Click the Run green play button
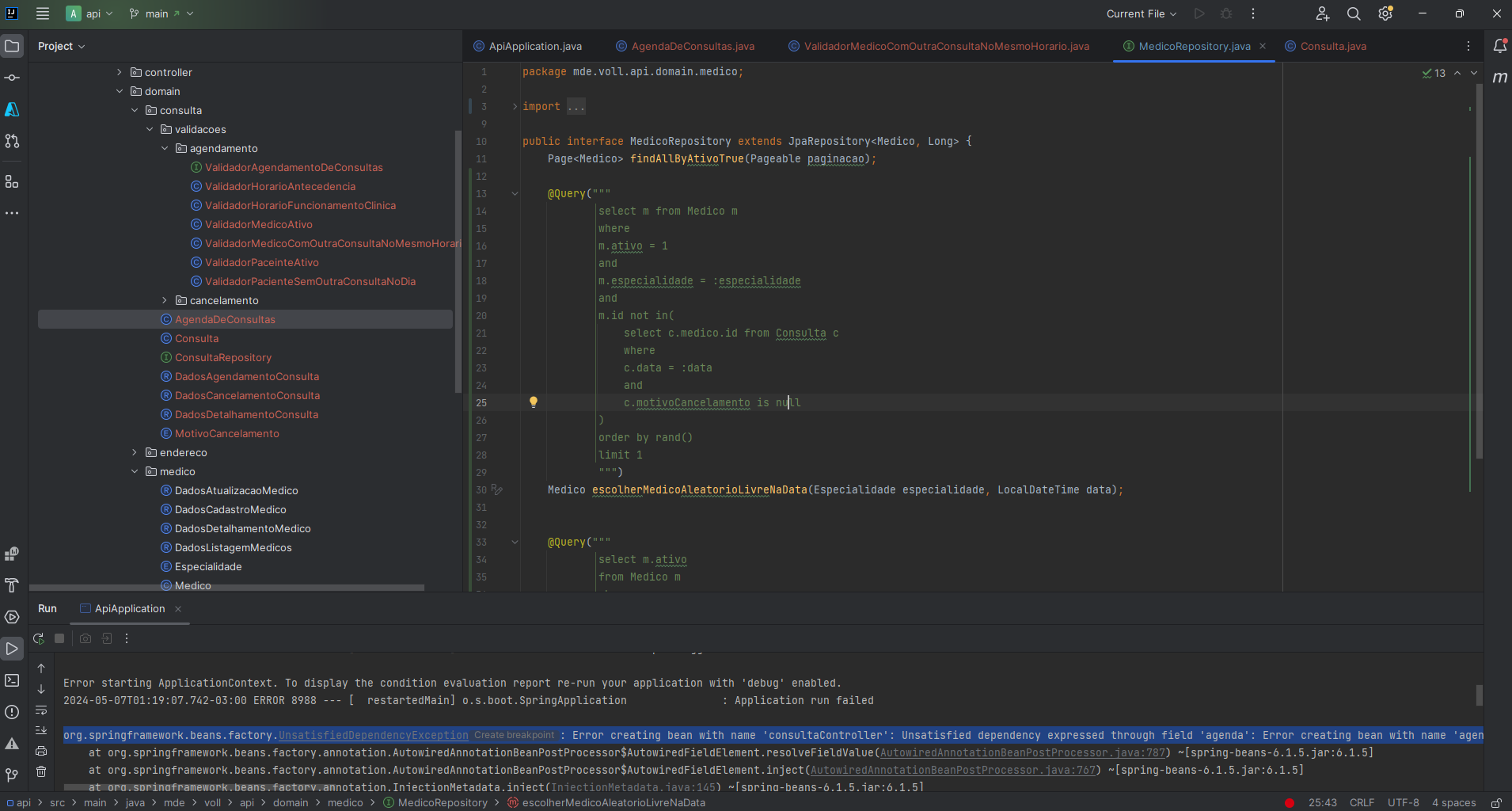 click(1199, 13)
